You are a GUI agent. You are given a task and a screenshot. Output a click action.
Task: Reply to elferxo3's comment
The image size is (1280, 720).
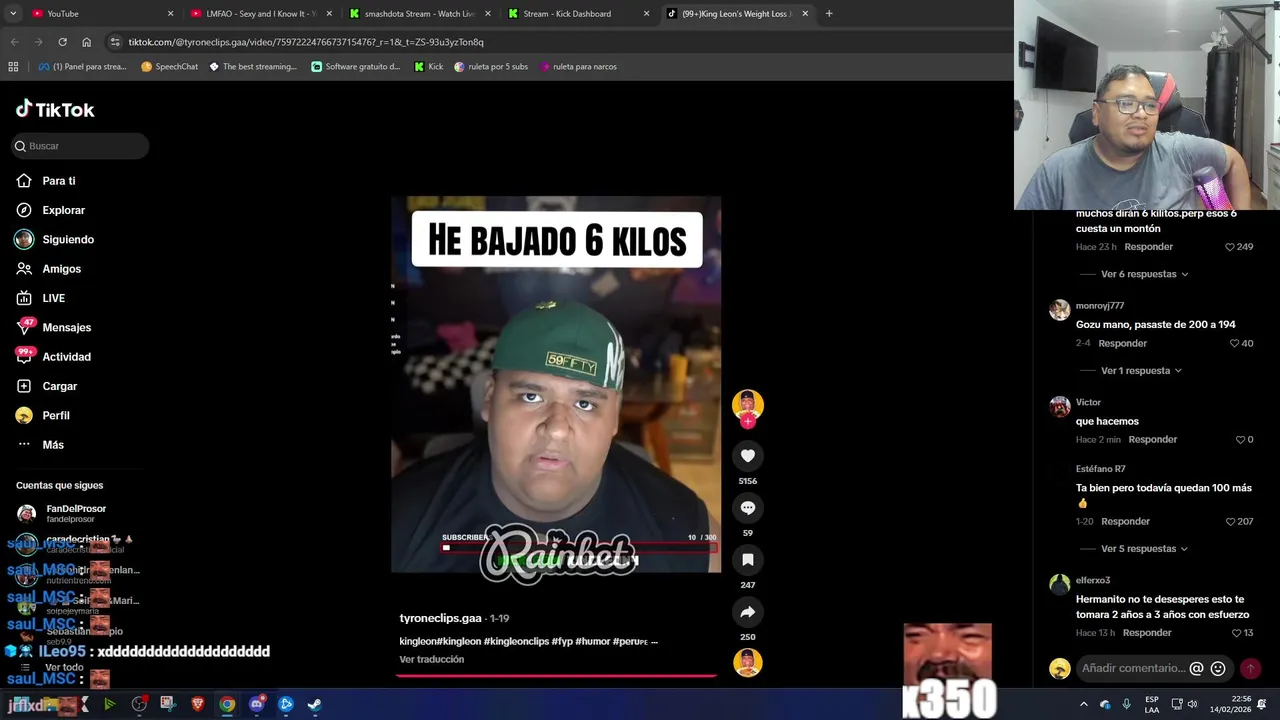point(1147,633)
